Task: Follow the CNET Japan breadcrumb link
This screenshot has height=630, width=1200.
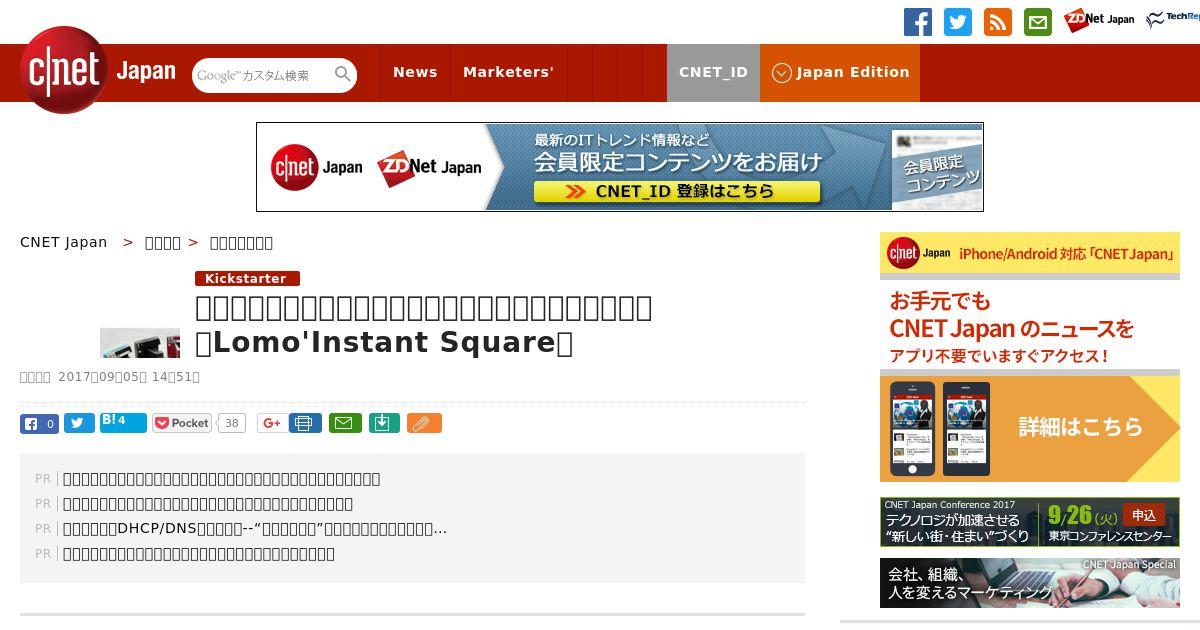Action: pos(63,242)
